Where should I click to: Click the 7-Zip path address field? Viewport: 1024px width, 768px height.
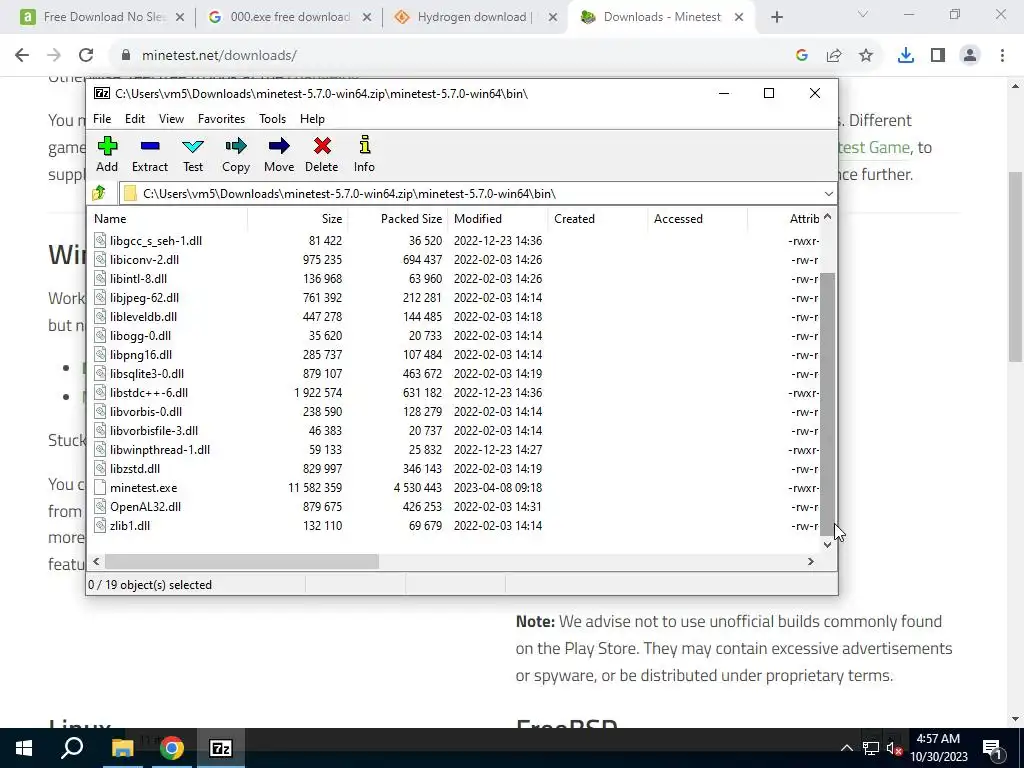tap(472, 193)
